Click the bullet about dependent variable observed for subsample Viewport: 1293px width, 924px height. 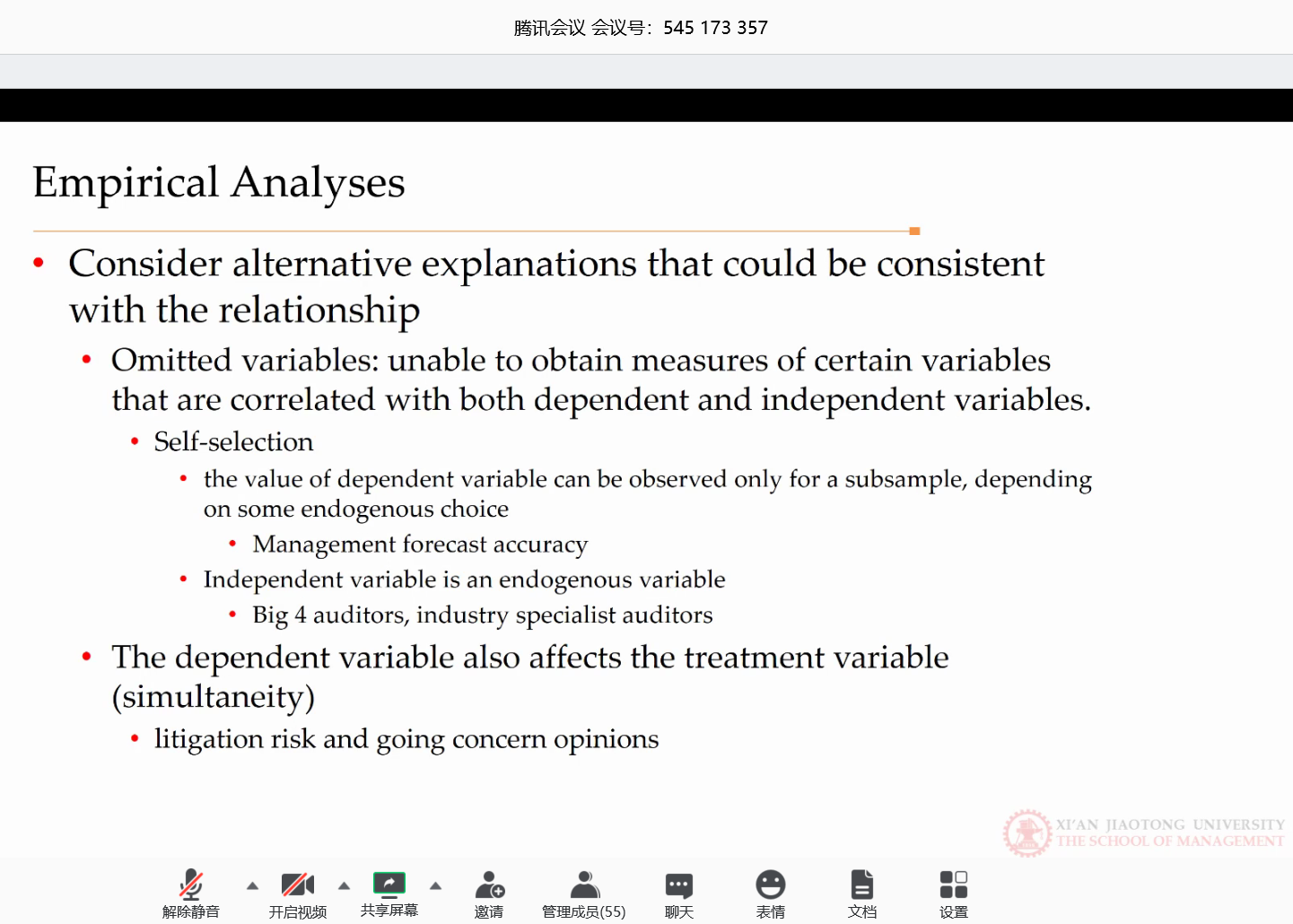click(x=648, y=493)
